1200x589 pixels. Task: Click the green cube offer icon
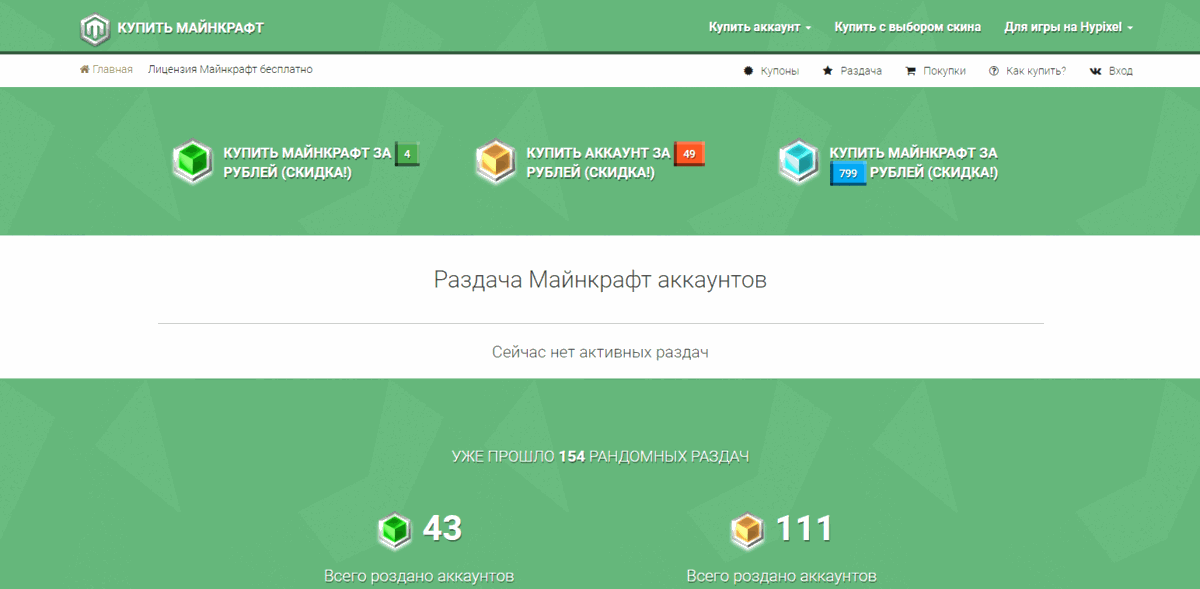(x=192, y=162)
